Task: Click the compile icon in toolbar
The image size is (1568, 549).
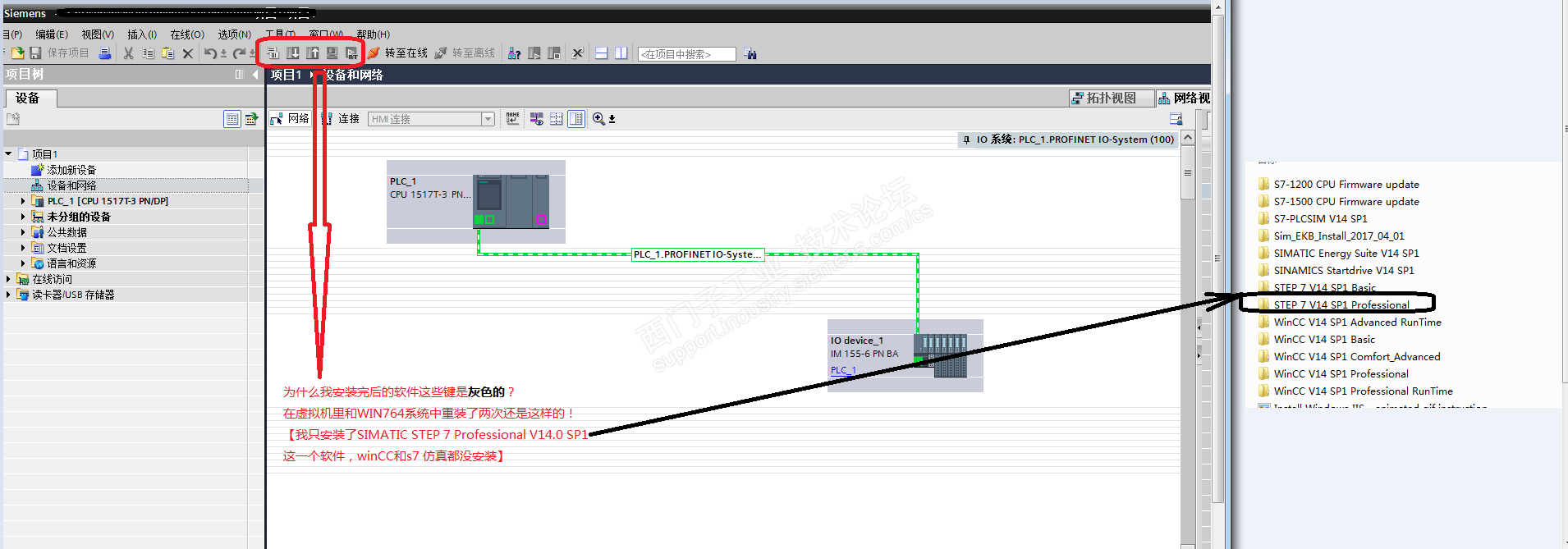Action: [x=273, y=53]
